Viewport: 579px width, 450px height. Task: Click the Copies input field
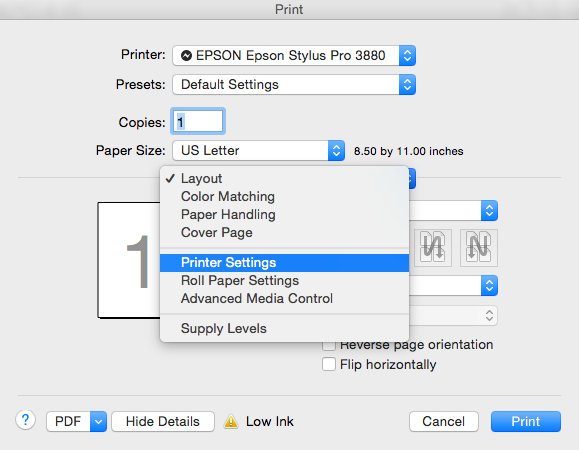tap(198, 121)
